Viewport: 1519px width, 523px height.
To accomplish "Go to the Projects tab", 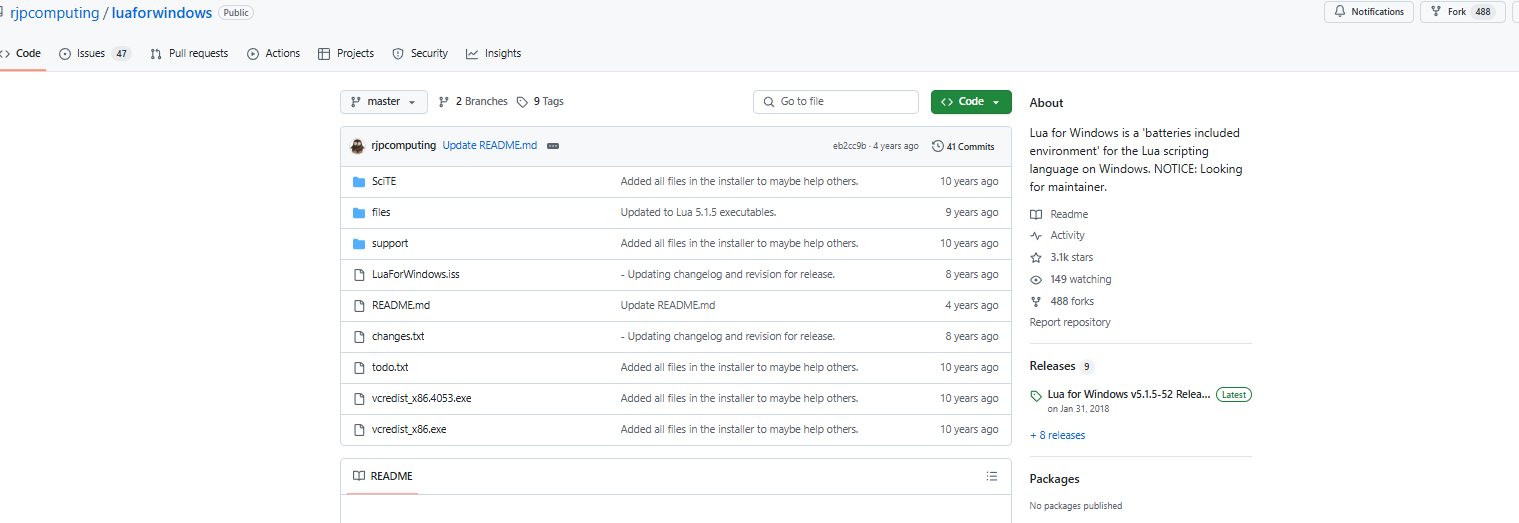I will coord(346,54).
